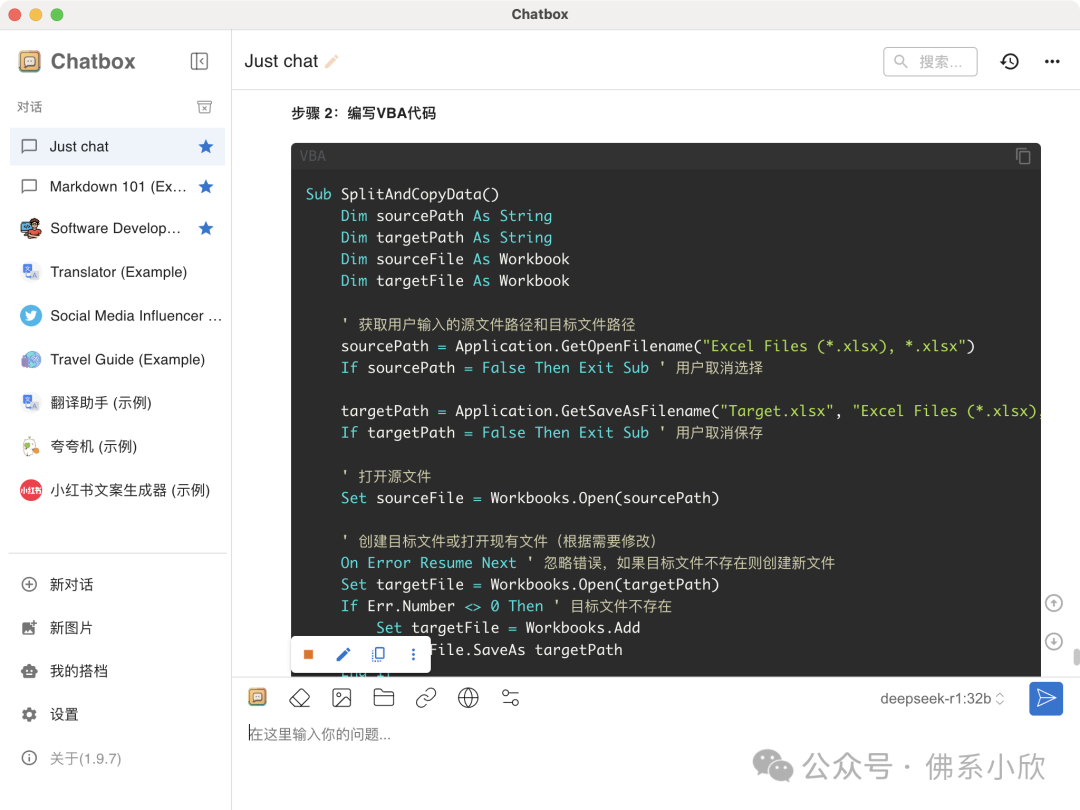Collapse the sidebar with the panel icon

pyautogui.click(x=199, y=61)
